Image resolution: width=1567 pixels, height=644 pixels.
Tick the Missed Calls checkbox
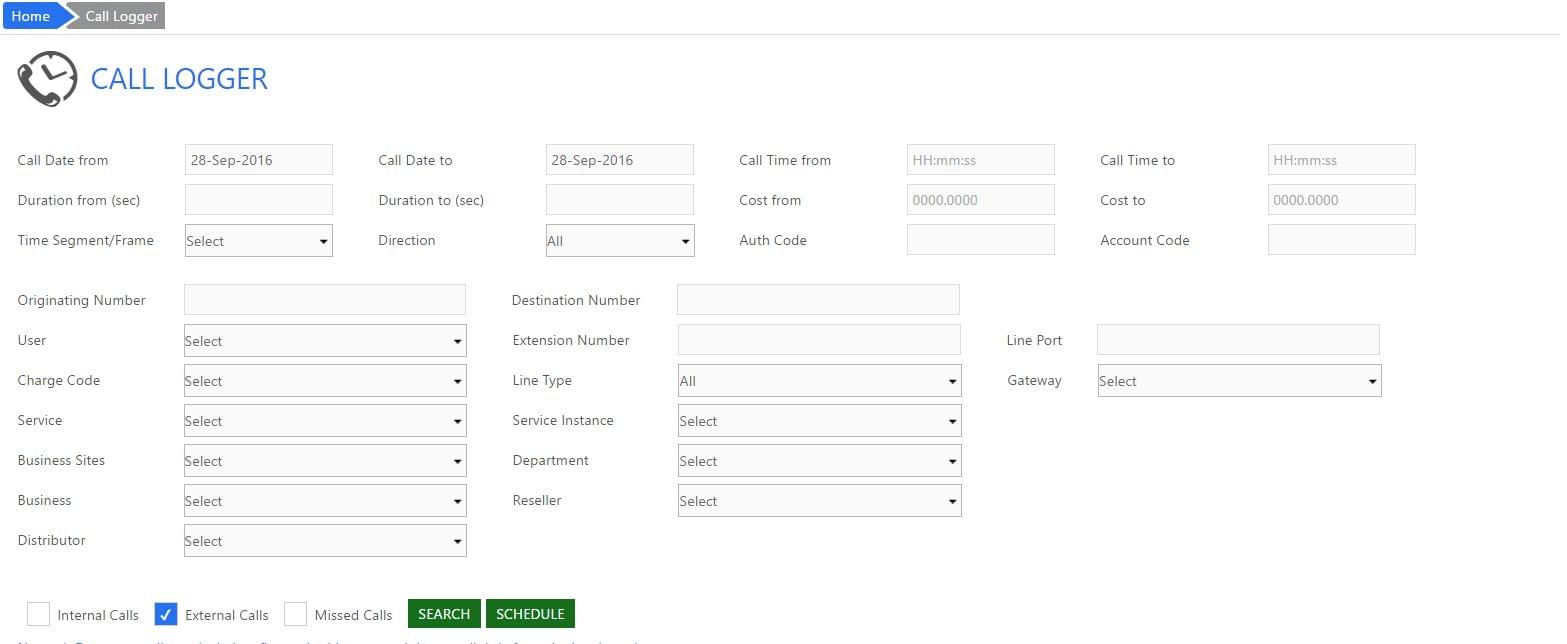tap(295, 614)
